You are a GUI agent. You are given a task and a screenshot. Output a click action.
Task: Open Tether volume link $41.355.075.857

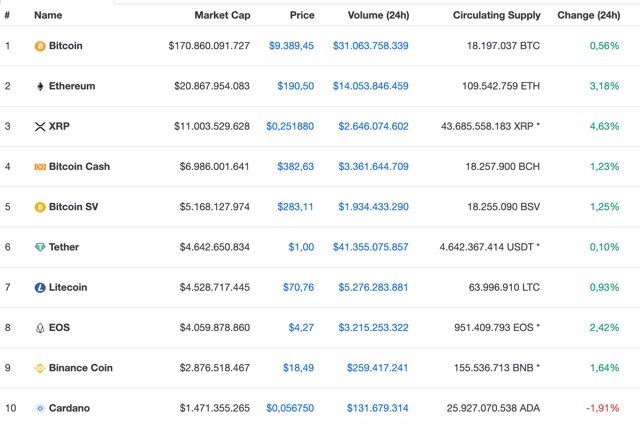(x=371, y=247)
